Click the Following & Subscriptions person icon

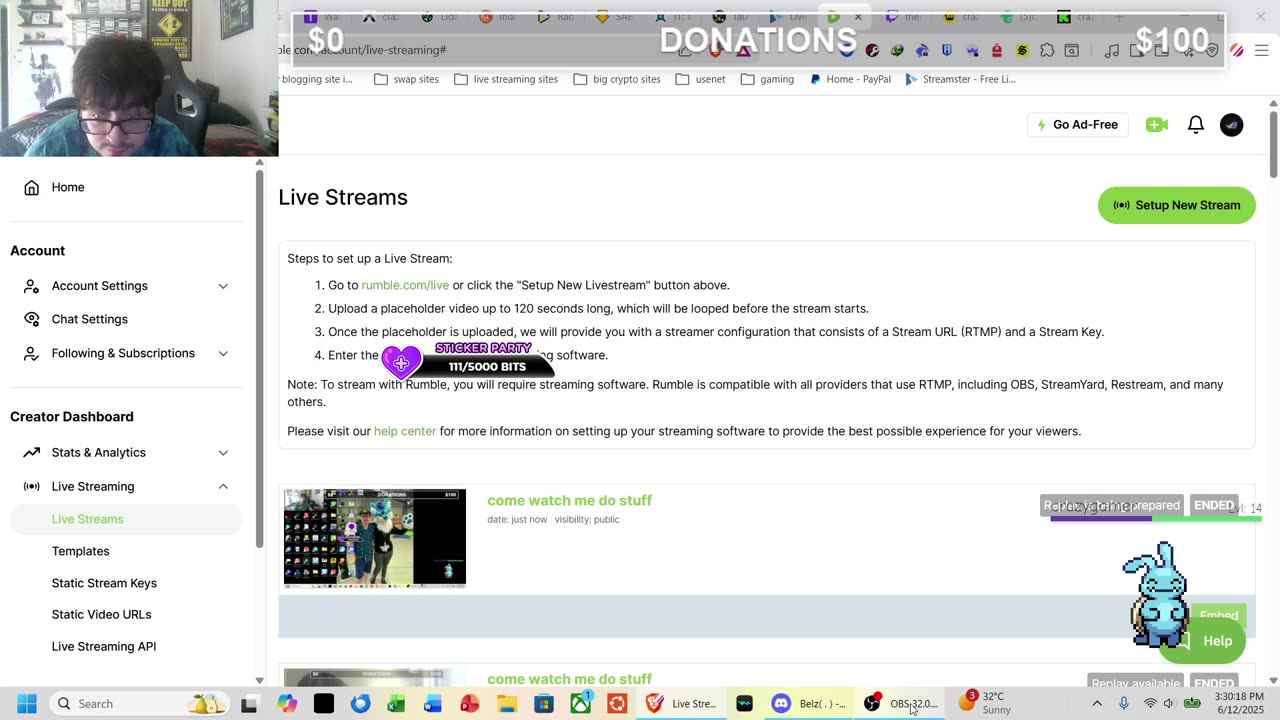coord(32,353)
